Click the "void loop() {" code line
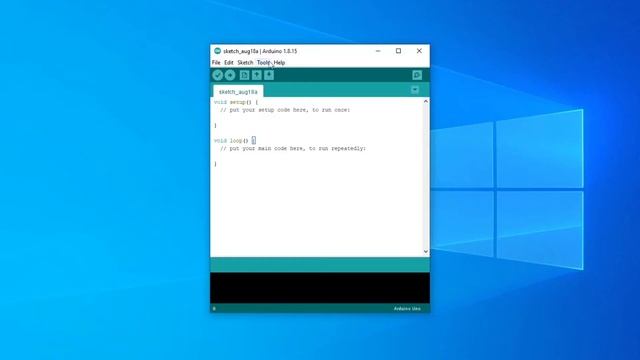This screenshot has height=360, width=640. pyautogui.click(x=235, y=140)
